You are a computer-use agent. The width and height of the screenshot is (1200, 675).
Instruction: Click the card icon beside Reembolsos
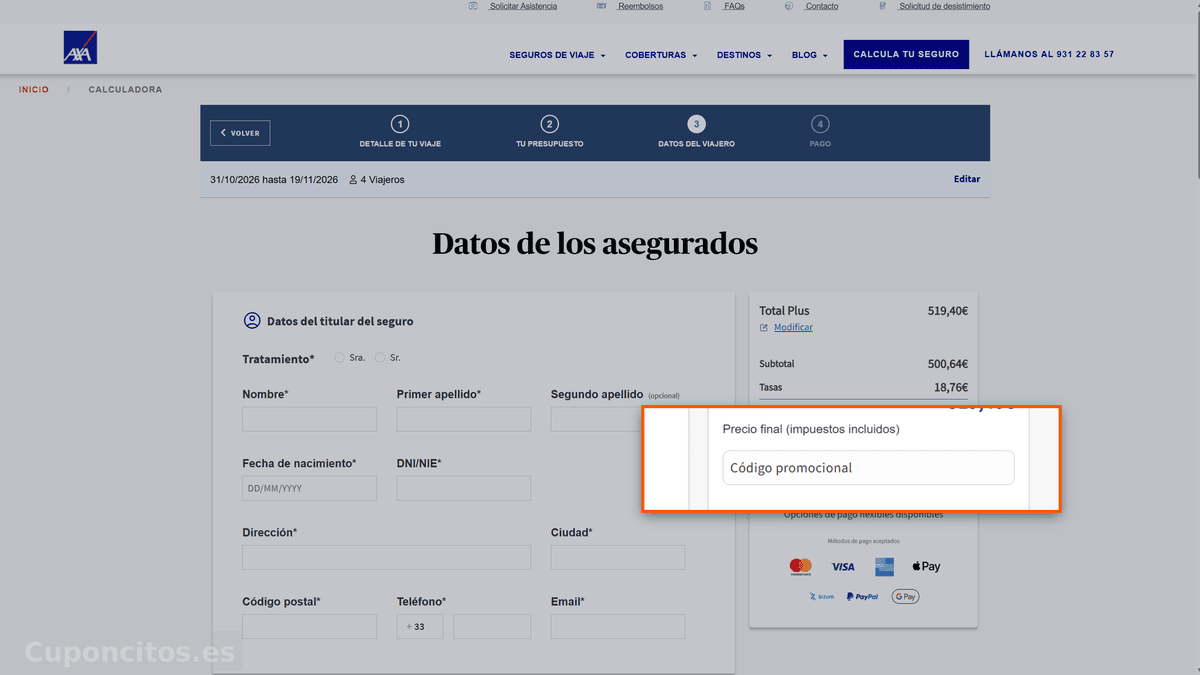(601, 6)
